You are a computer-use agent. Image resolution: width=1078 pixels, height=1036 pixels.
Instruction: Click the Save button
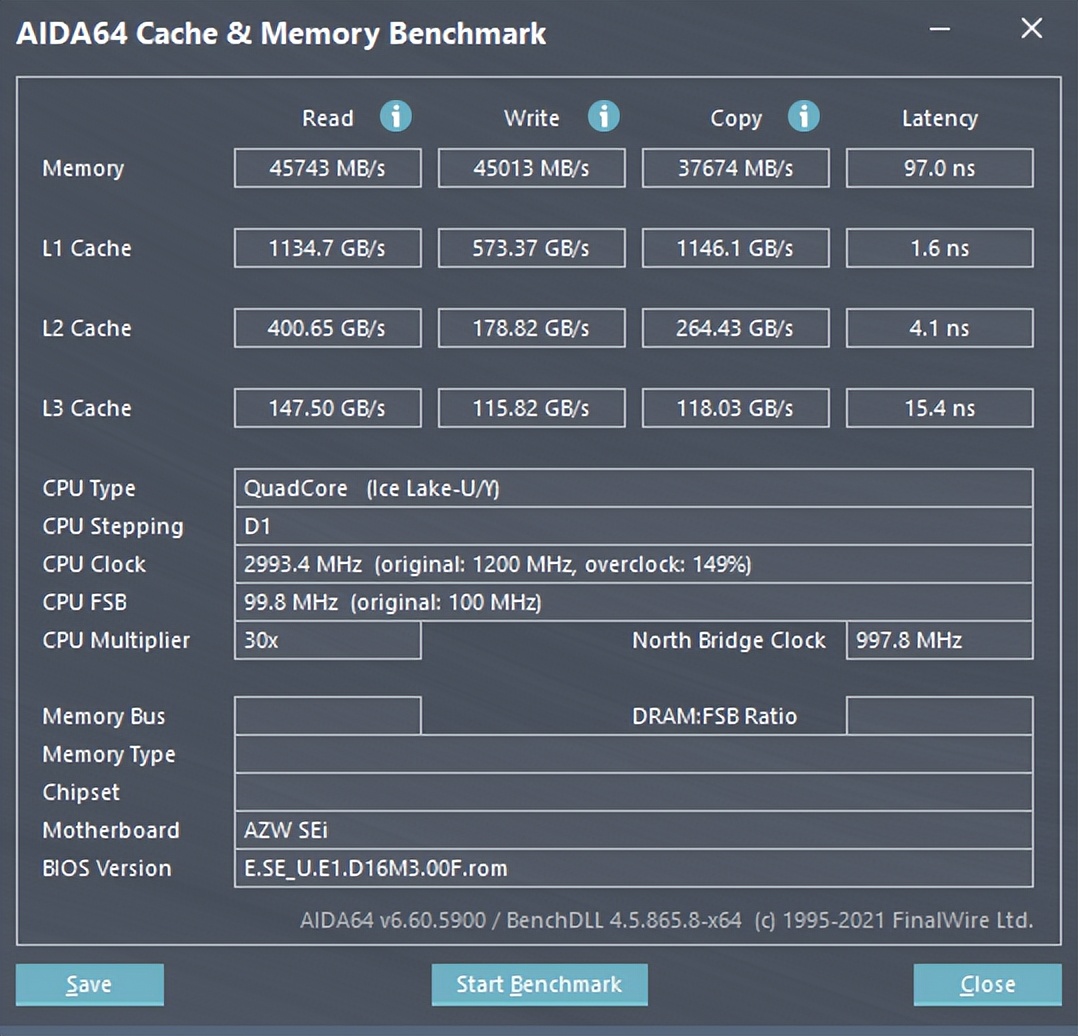click(89, 984)
